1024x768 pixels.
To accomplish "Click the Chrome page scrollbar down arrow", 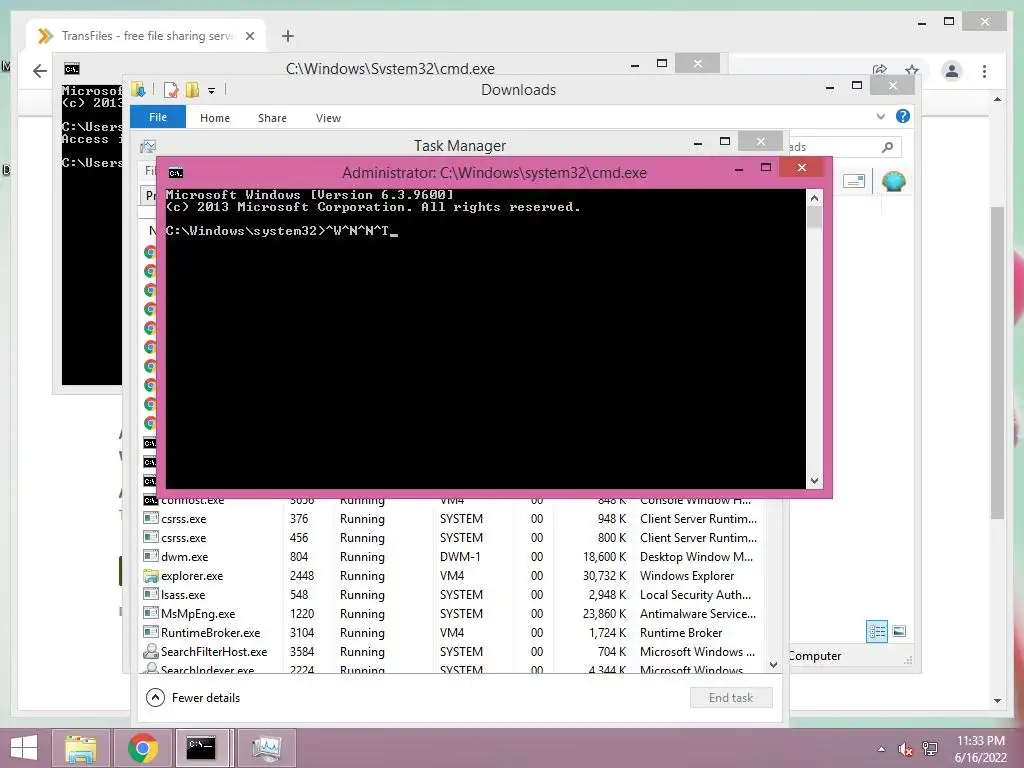I will (997, 701).
